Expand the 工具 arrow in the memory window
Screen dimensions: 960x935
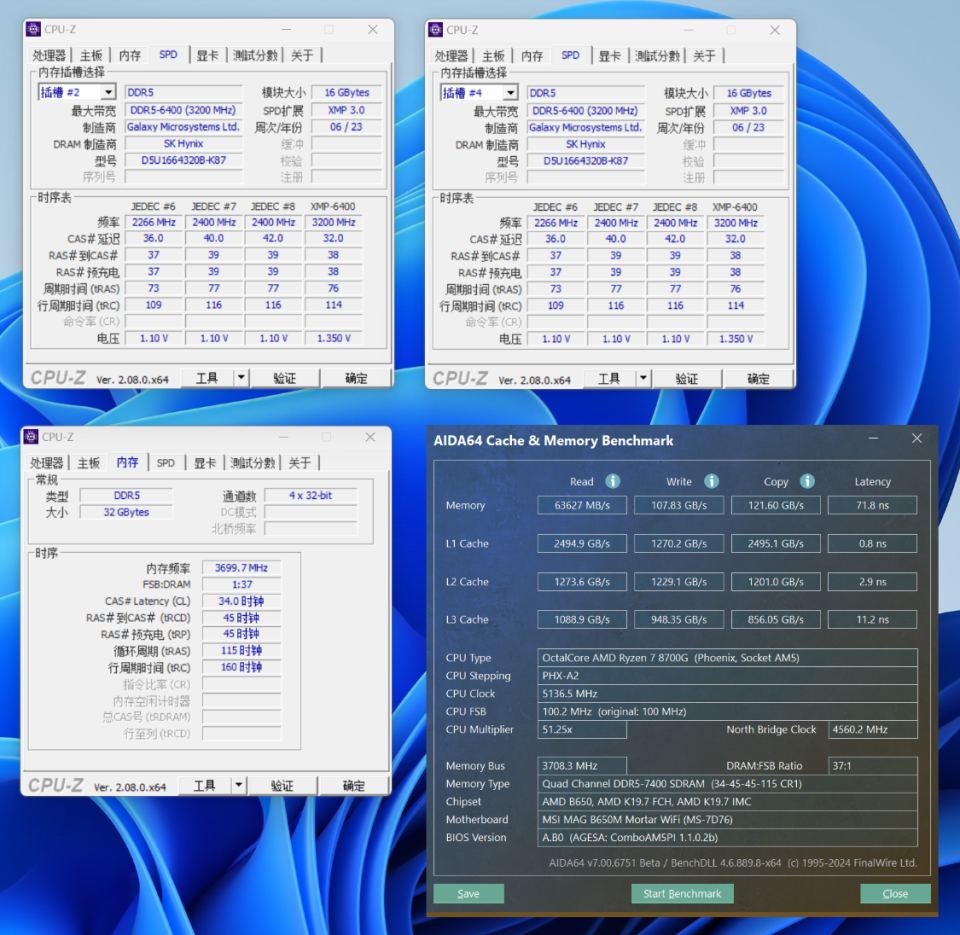[x=239, y=785]
